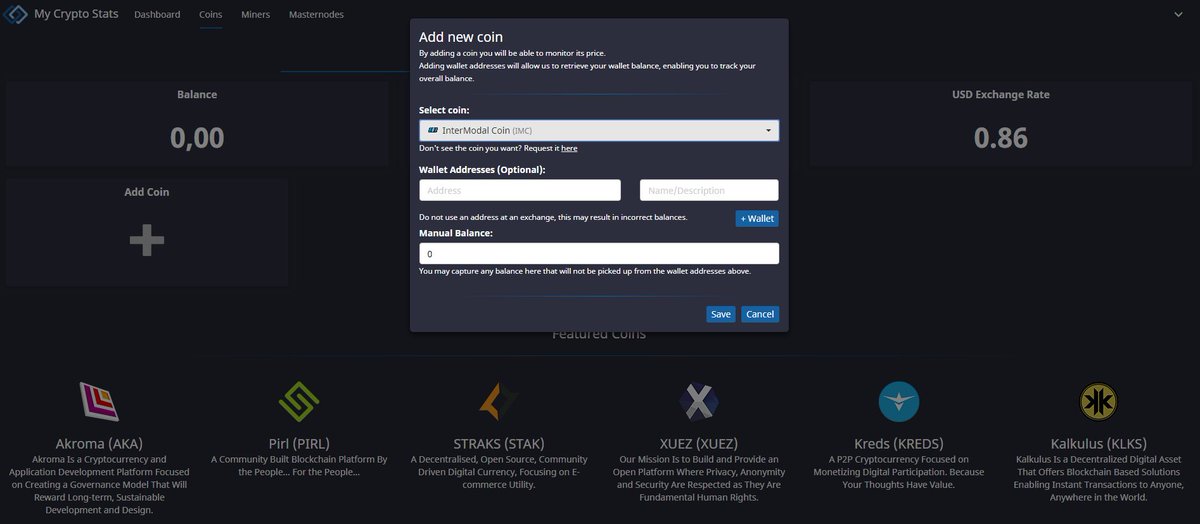This screenshot has width=1200, height=524.
Task: Open the Kreds (KREDS) title
Action: (899, 444)
